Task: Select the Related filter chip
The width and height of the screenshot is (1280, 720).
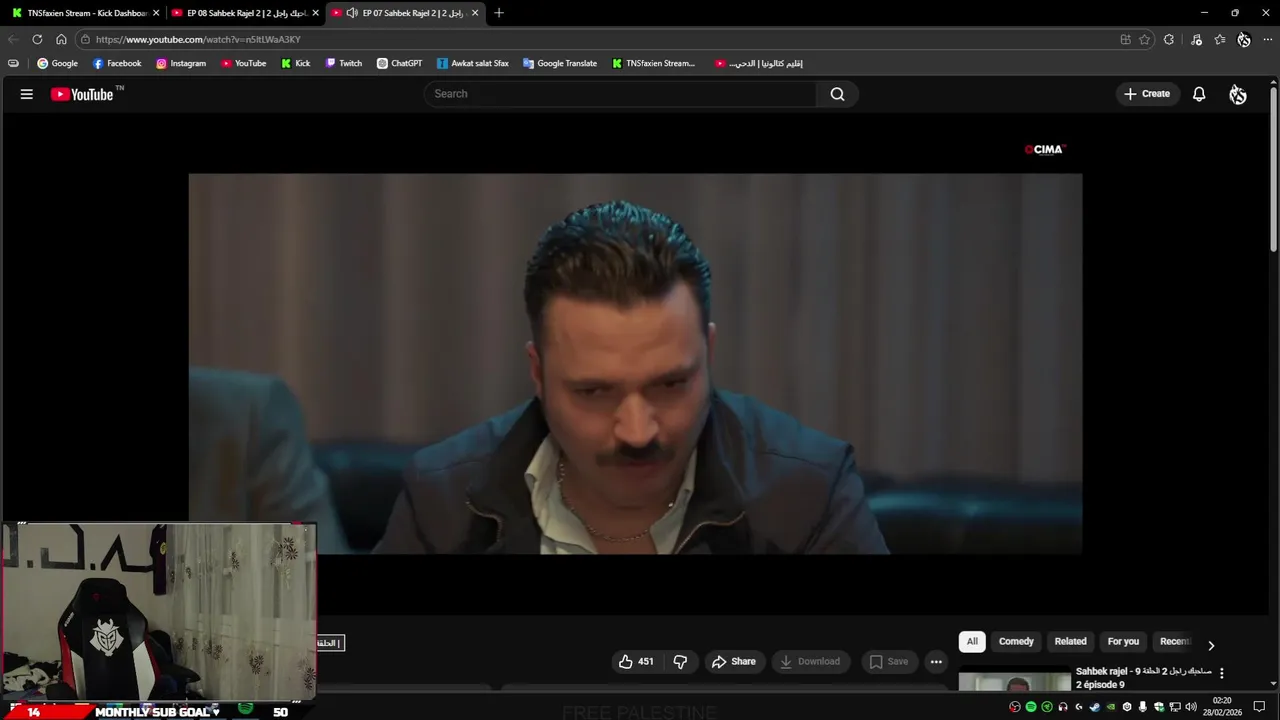Action: 1070,641
